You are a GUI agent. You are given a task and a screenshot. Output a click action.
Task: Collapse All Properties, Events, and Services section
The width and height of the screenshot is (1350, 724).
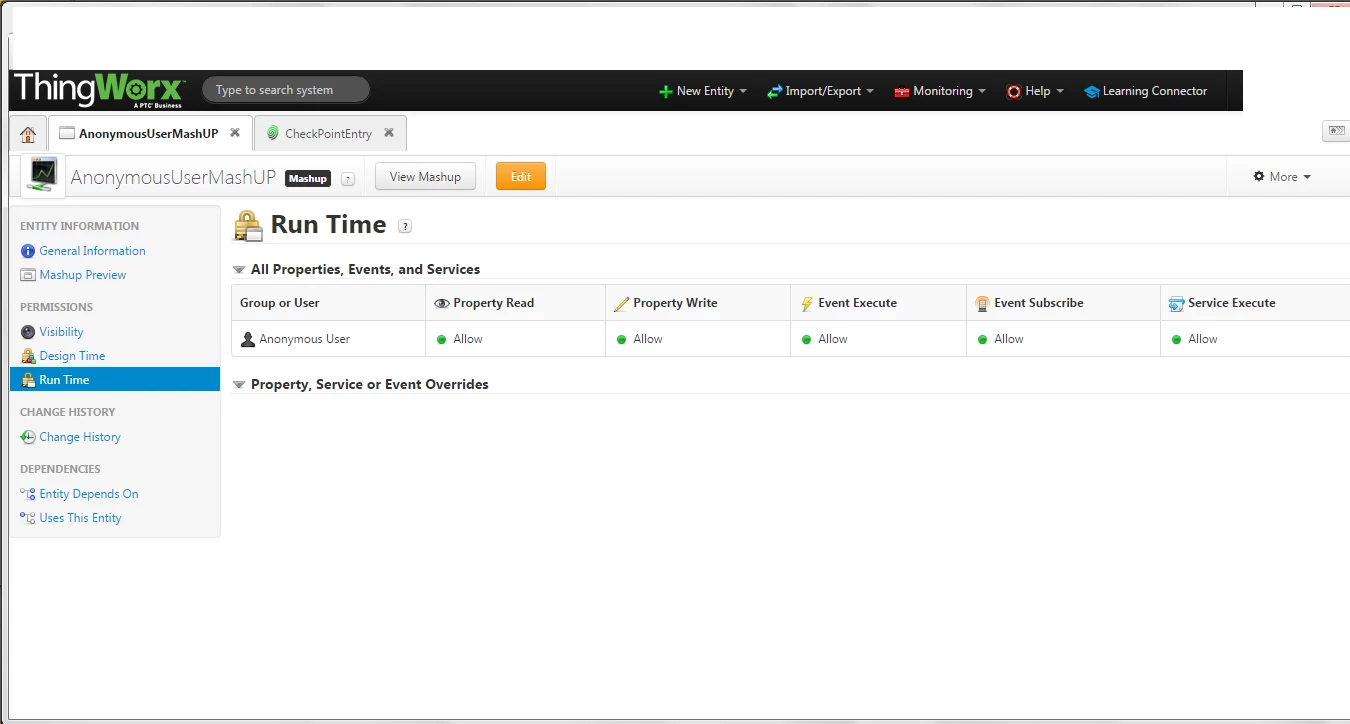click(x=239, y=270)
